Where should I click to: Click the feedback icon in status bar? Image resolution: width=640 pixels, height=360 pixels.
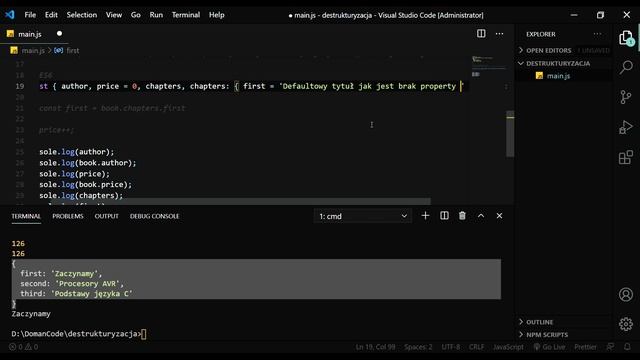[x=610, y=347]
